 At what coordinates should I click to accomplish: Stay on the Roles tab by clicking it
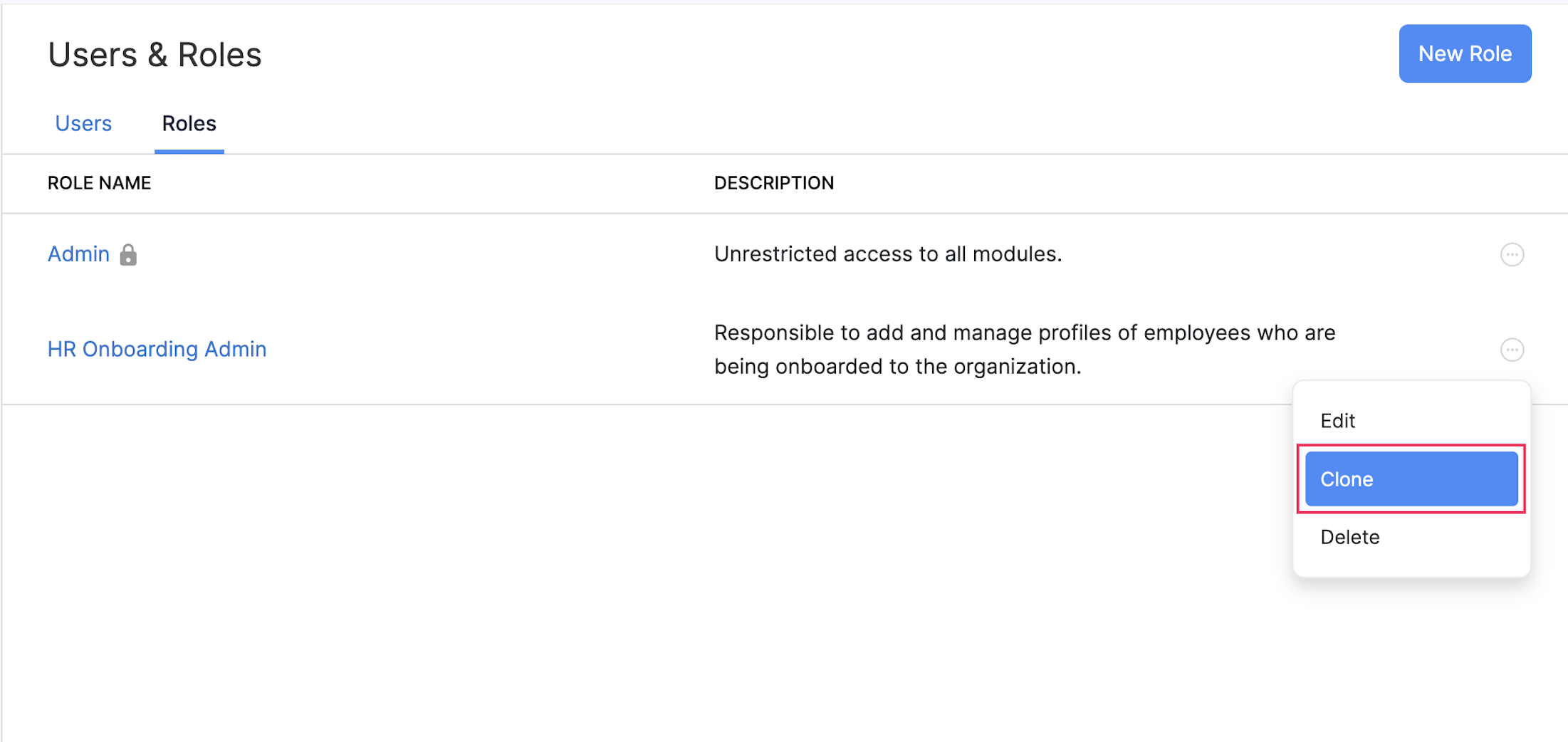(189, 123)
